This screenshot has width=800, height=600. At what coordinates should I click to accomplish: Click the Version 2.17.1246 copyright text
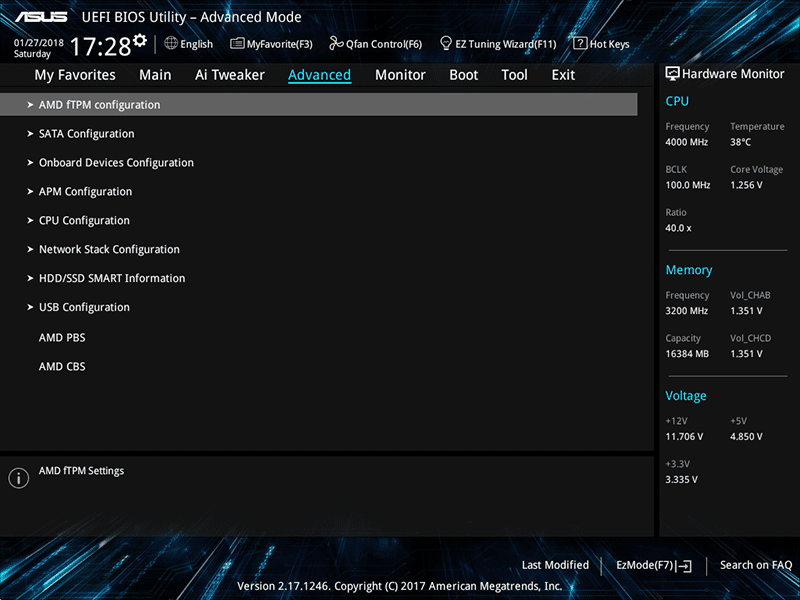(399, 586)
